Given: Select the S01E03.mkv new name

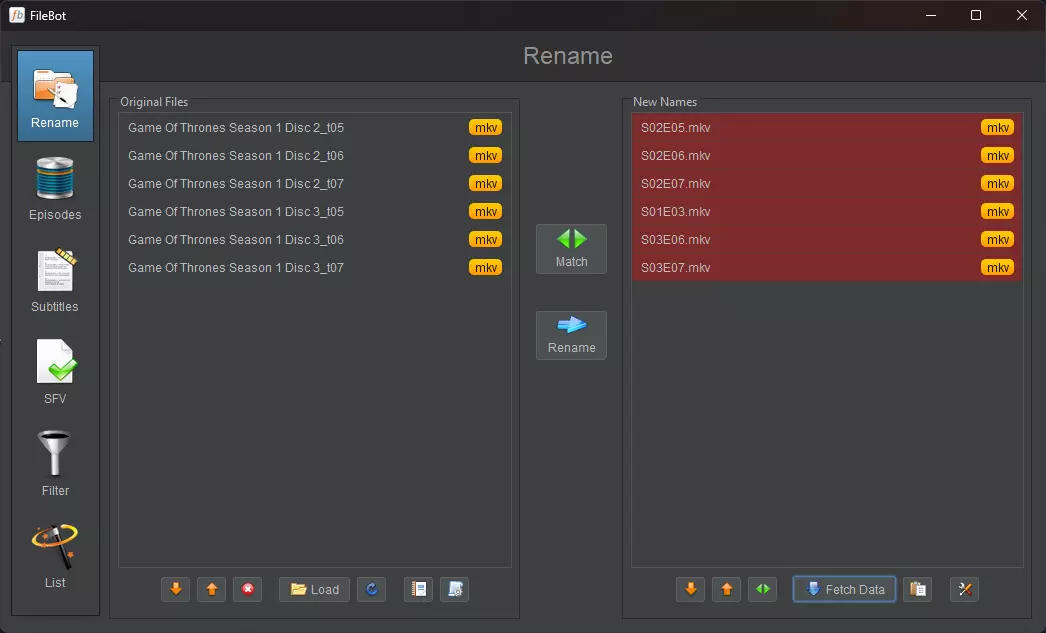Looking at the screenshot, I should 827,211.
